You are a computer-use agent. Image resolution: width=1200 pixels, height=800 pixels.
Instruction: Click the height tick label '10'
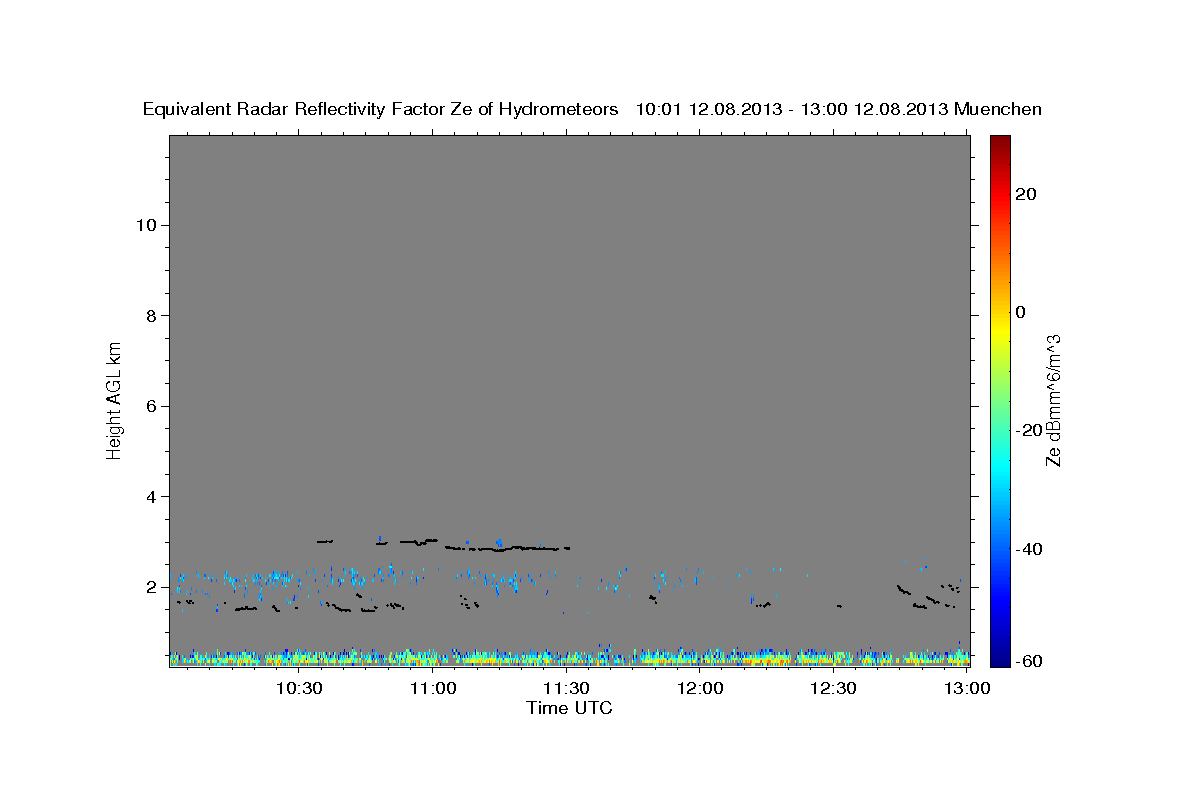pos(146,225)
